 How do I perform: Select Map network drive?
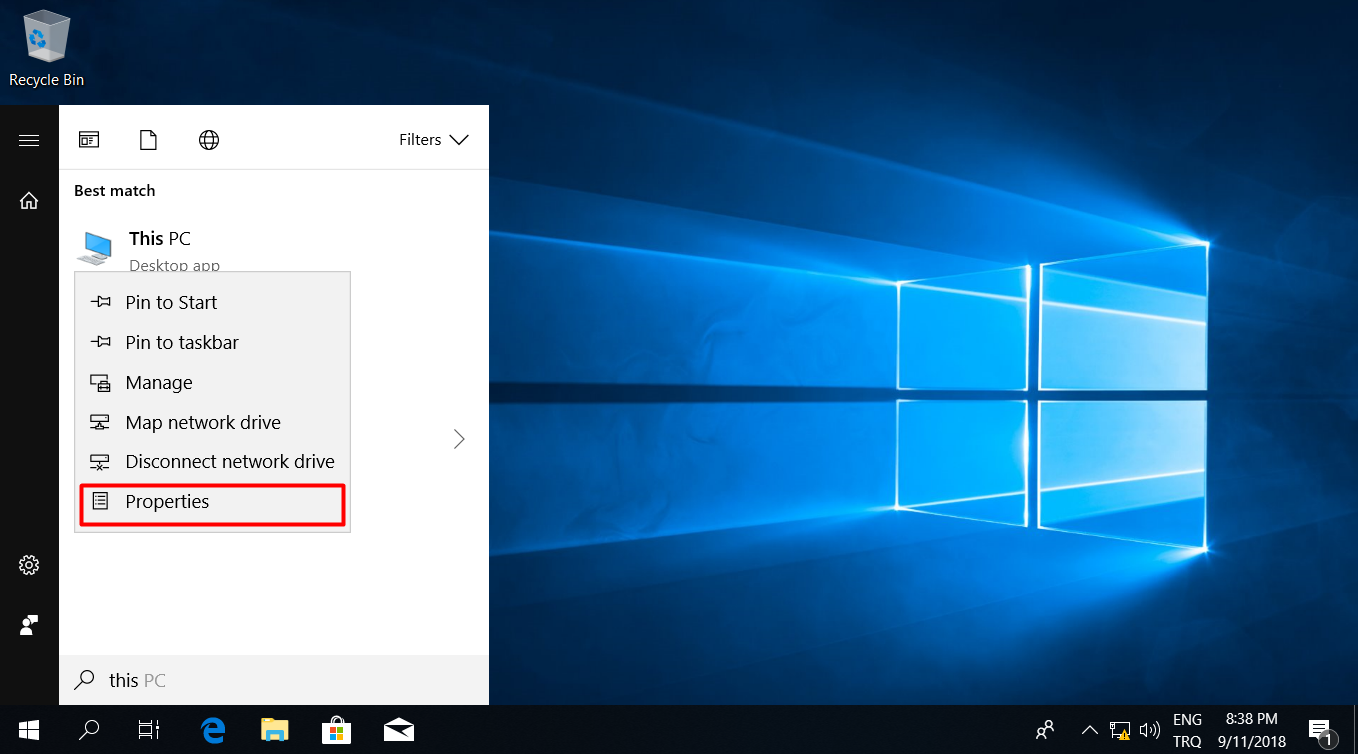213,422
